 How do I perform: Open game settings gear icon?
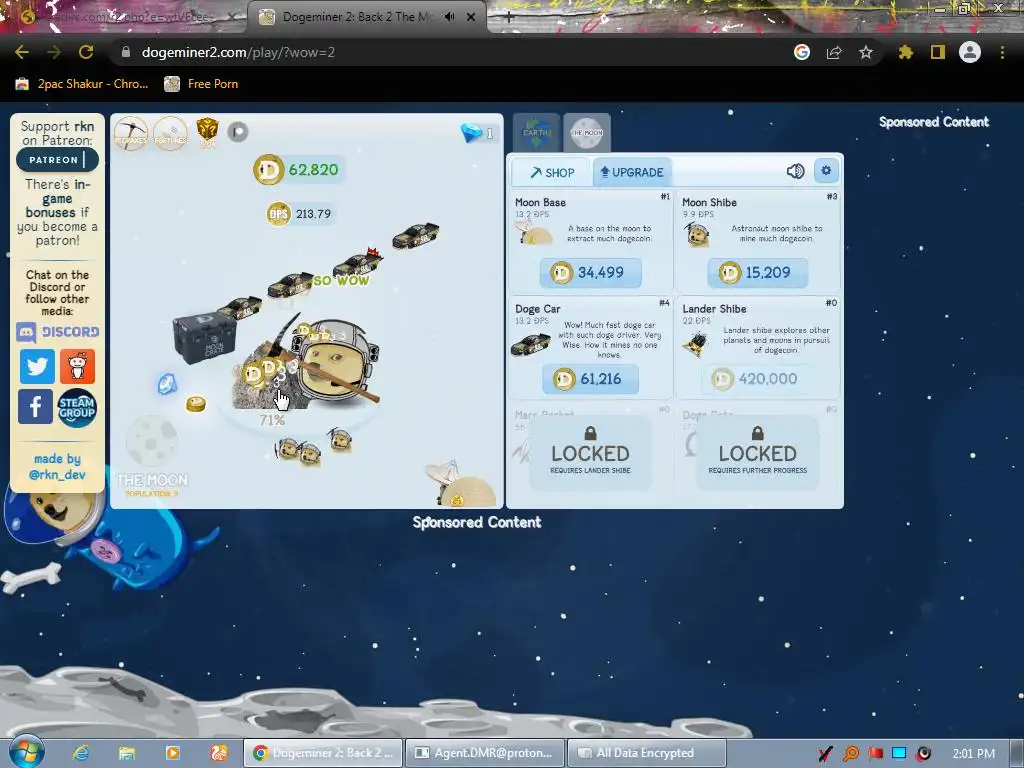click(x=826, y=171)
